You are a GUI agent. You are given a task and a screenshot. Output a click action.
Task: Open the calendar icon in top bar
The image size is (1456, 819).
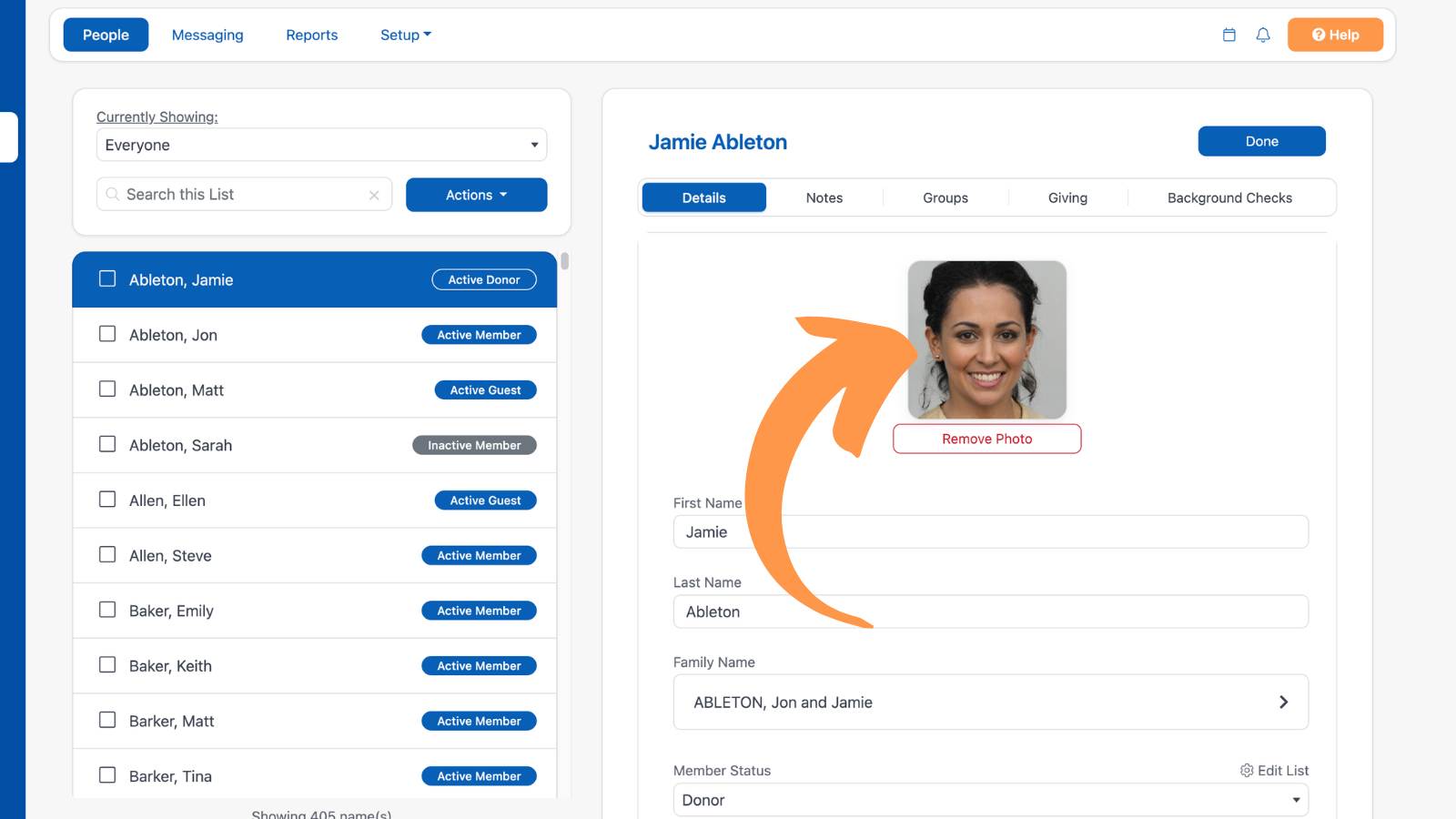click(1228, 35)
